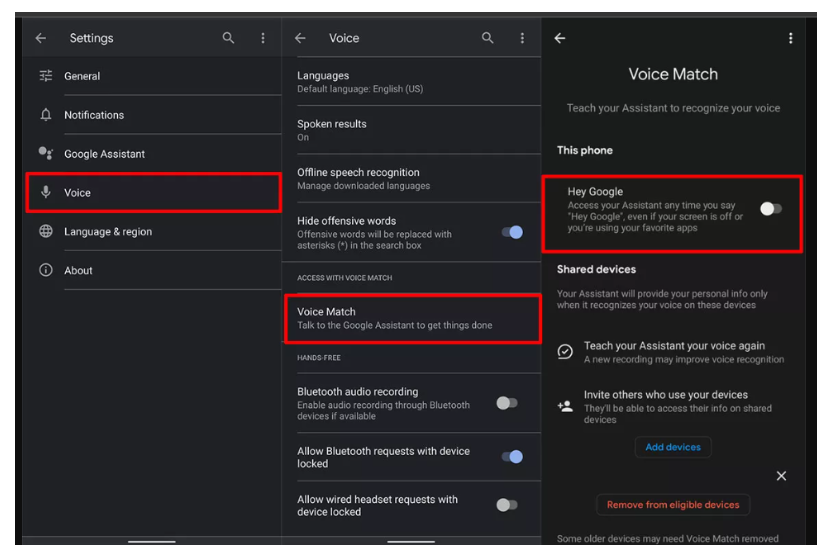Dismiss with the X icon near Add devices
This screenshot has width=834, height=560.
(x=781, y=476)
